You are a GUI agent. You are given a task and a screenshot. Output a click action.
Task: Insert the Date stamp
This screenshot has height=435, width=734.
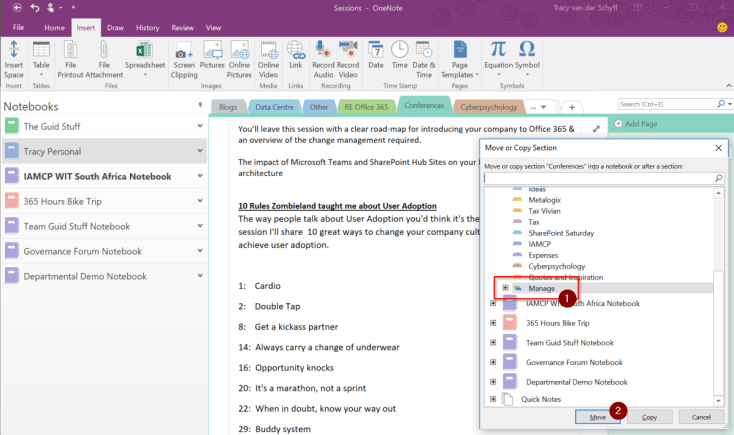coord(376,58)
